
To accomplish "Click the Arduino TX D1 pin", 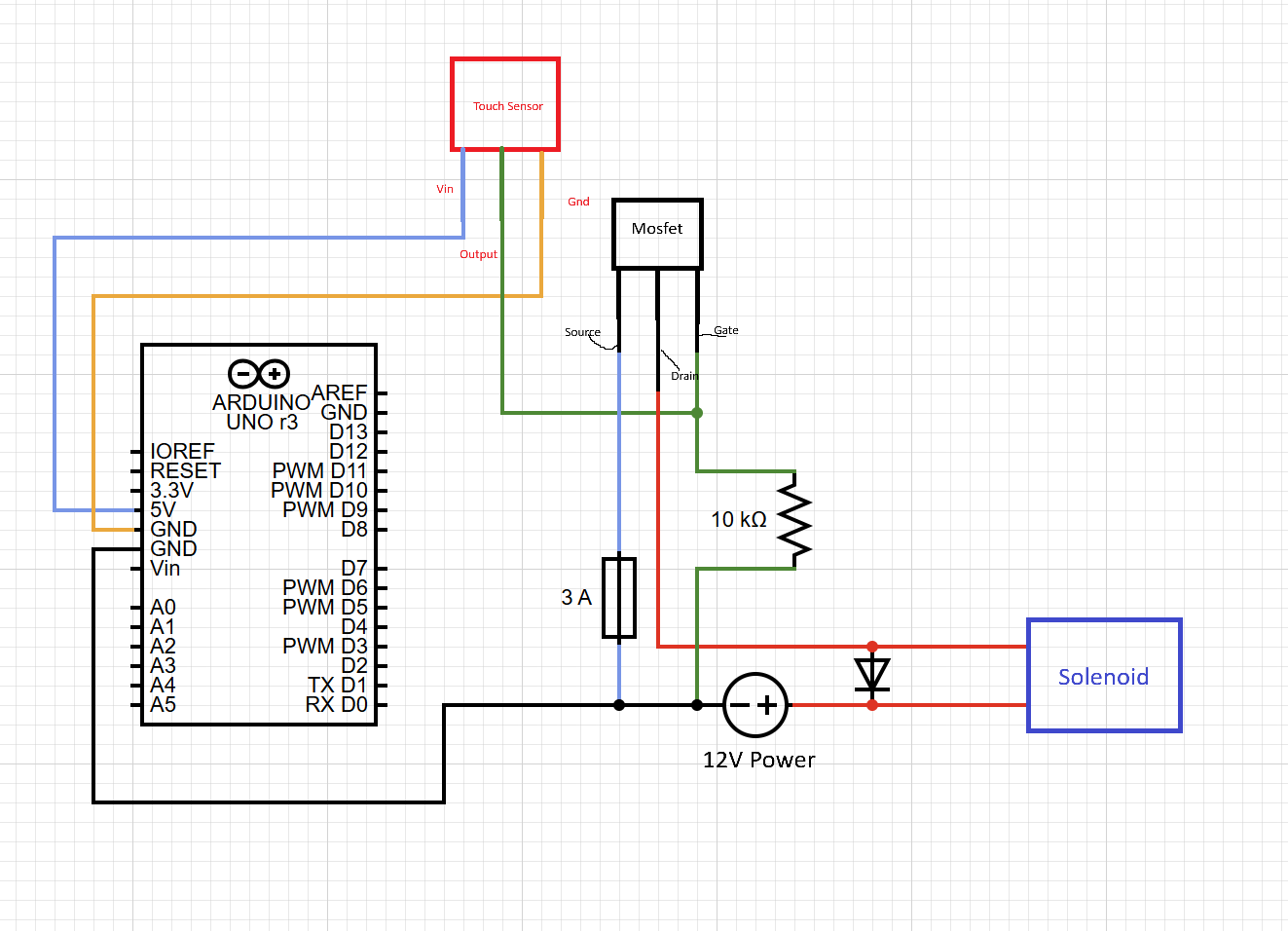I will (338, 685).
